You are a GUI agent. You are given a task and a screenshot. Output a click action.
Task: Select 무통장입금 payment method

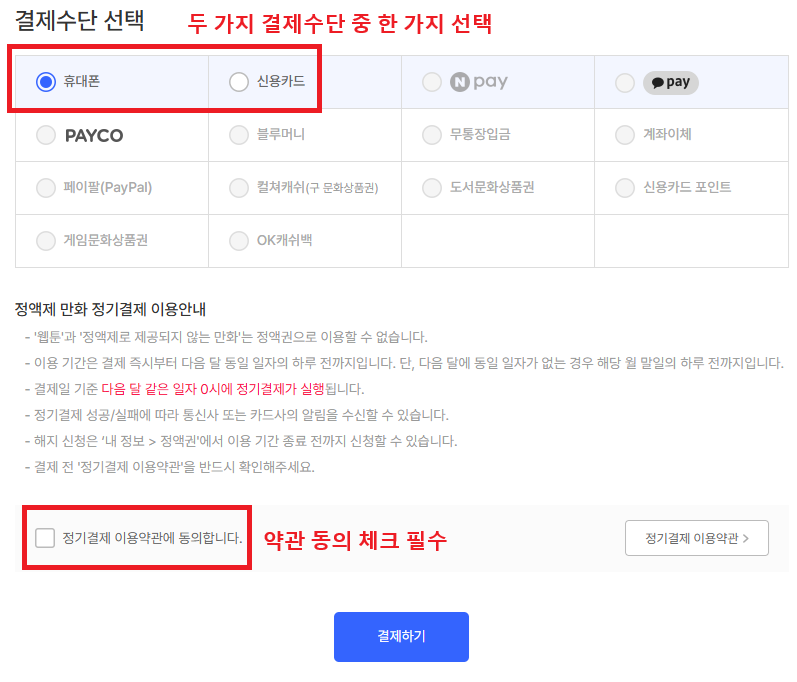tap(432, 135)
